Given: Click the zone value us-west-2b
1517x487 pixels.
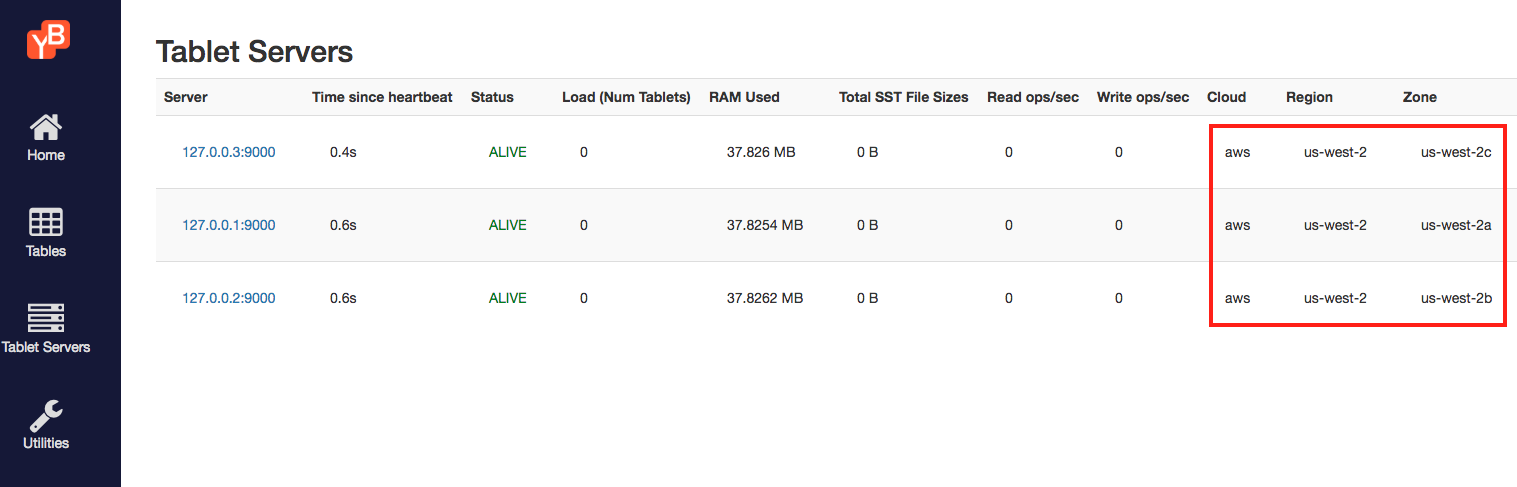Looking at the screenshot, I should (x=1456, y=298).
